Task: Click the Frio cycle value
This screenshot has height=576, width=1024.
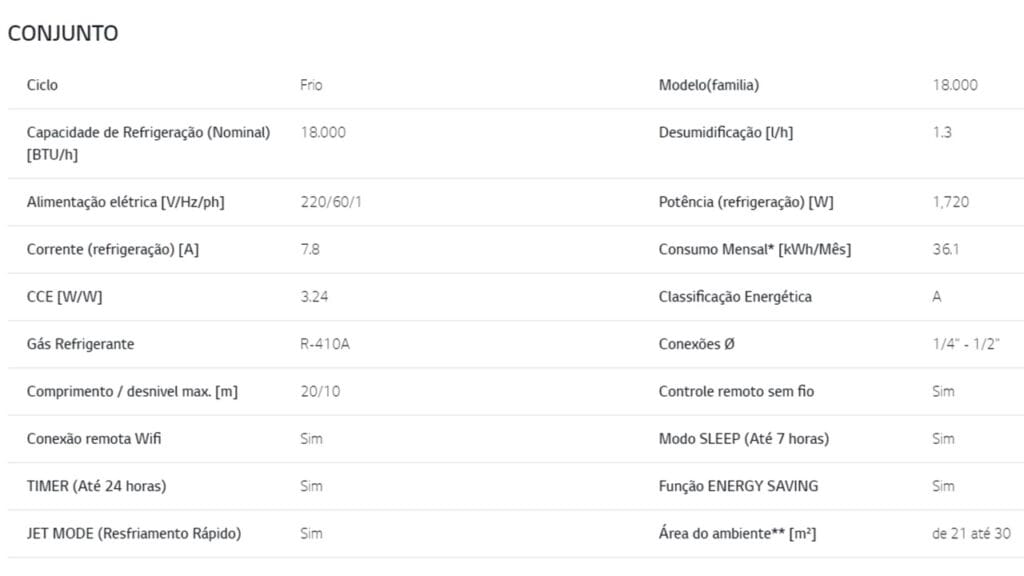Action: 311,85
